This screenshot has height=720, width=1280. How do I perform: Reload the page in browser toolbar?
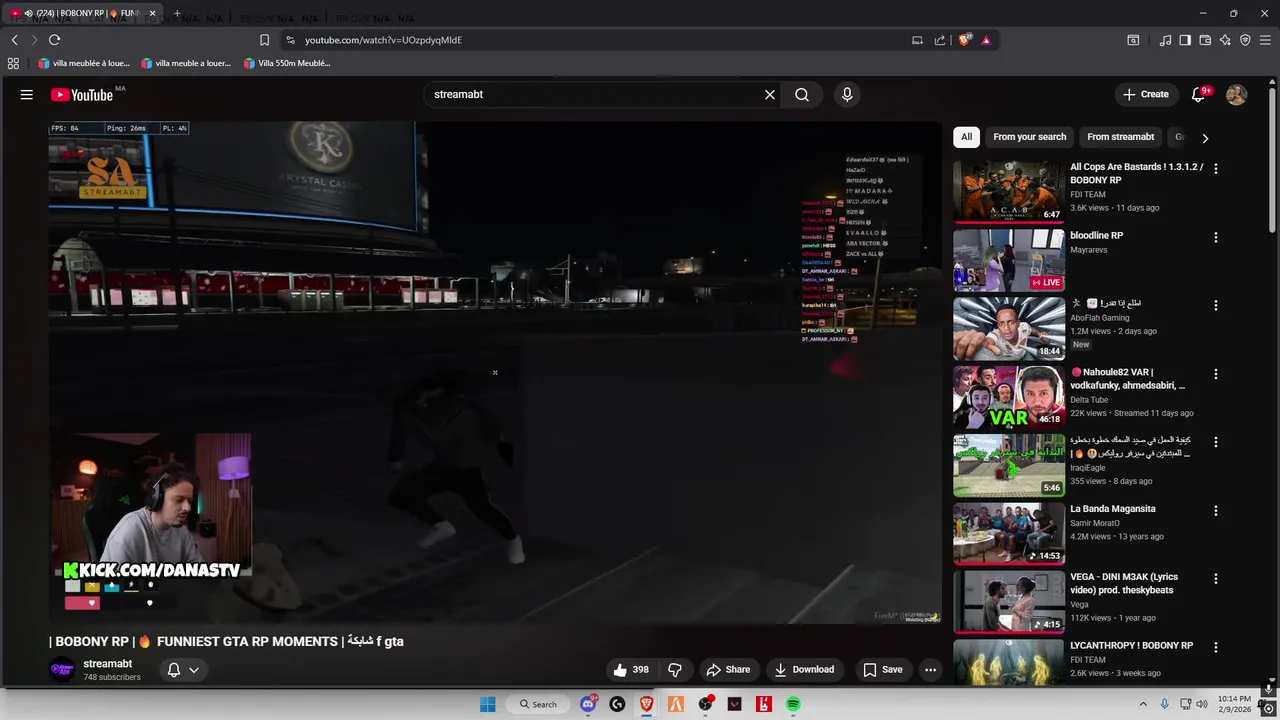coord(54,40)
